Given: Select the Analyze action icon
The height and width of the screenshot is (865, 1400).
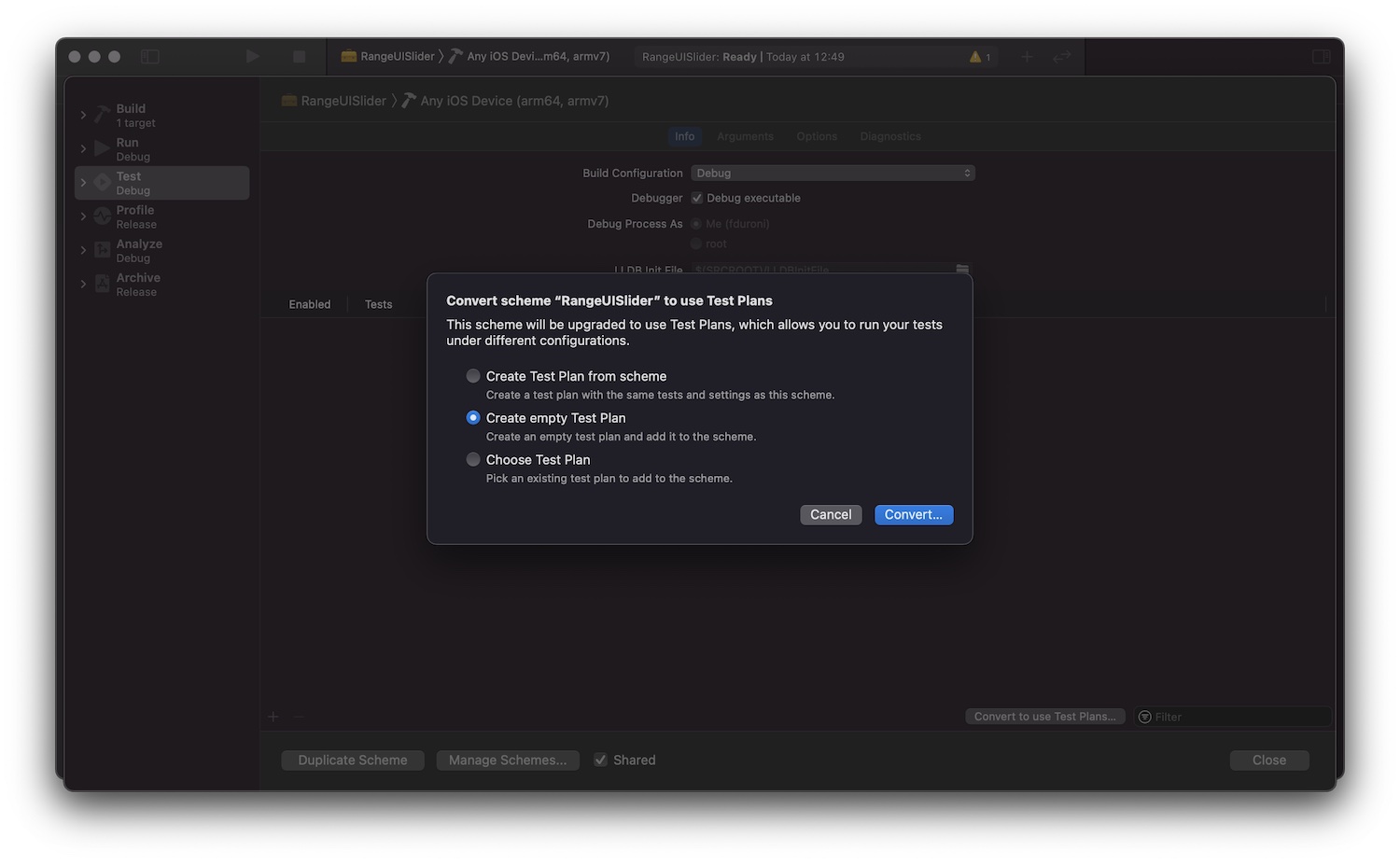Looking at the screenshot, I should pos(103,250).
